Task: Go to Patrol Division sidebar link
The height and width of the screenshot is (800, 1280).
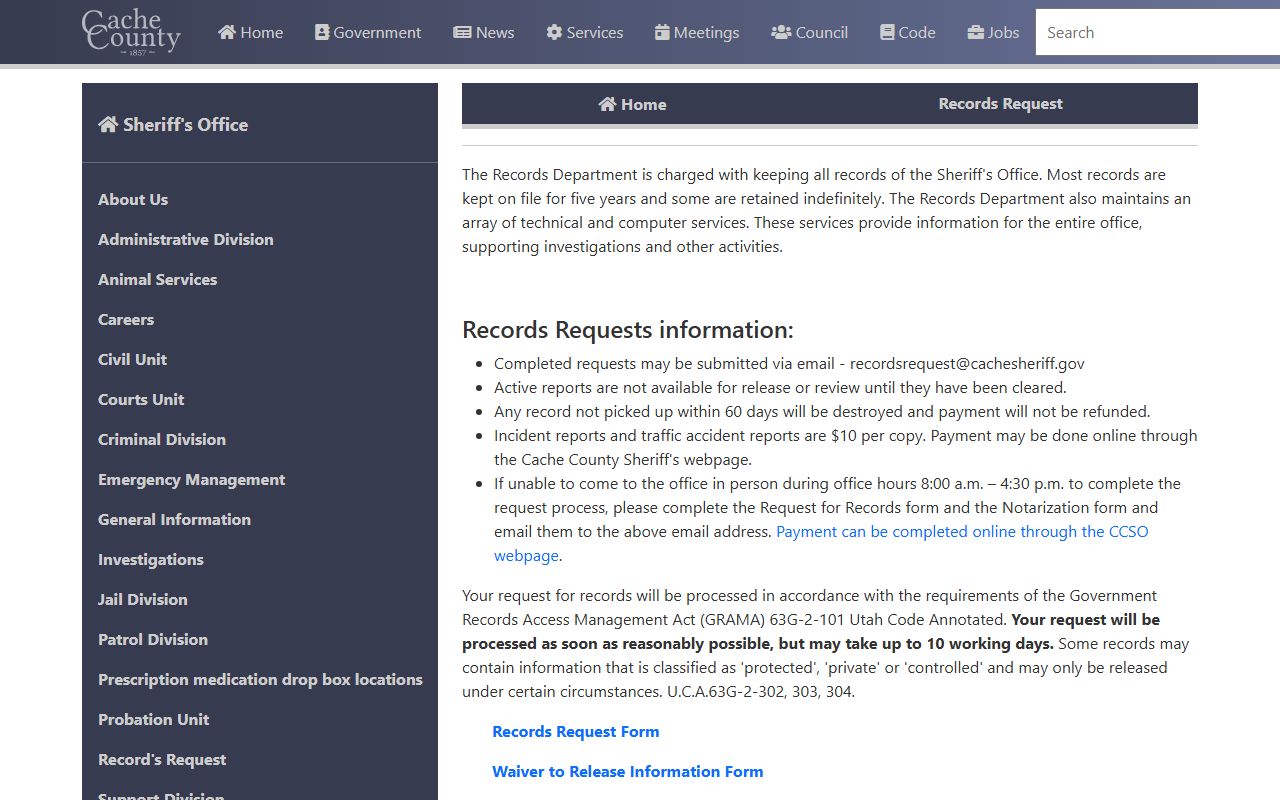Action: (153, 639)
